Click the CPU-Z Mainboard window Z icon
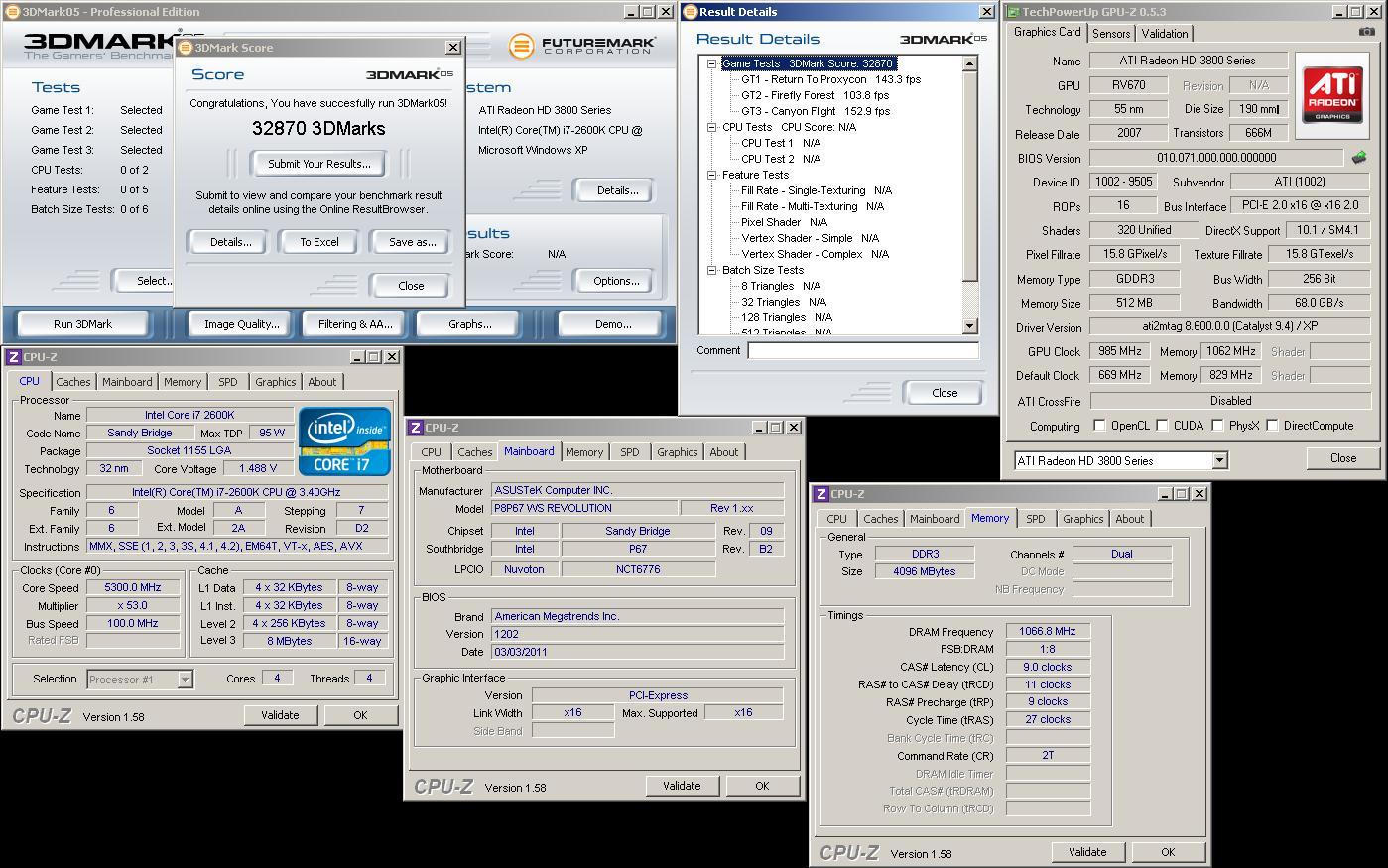Image resolution: width=1388 pixels, height=868 pixels. point(416,428)
